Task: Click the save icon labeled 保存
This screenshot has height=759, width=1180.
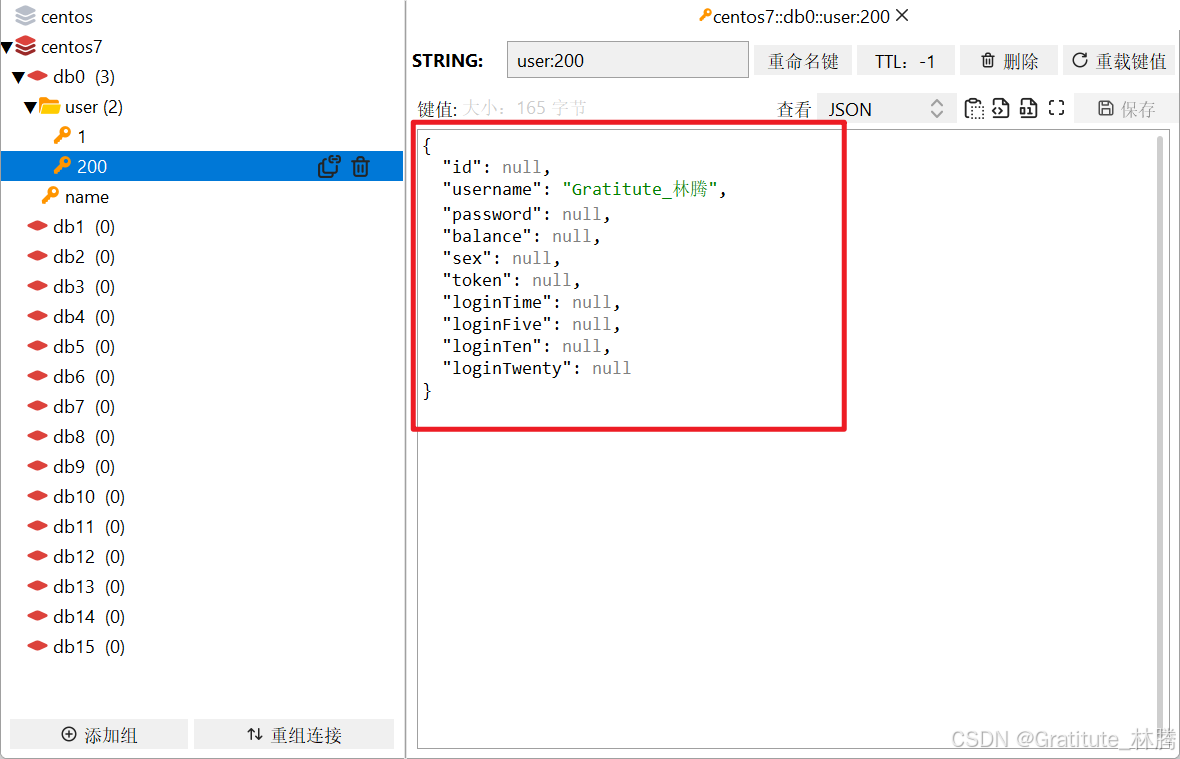Action: click(1125, 108)
